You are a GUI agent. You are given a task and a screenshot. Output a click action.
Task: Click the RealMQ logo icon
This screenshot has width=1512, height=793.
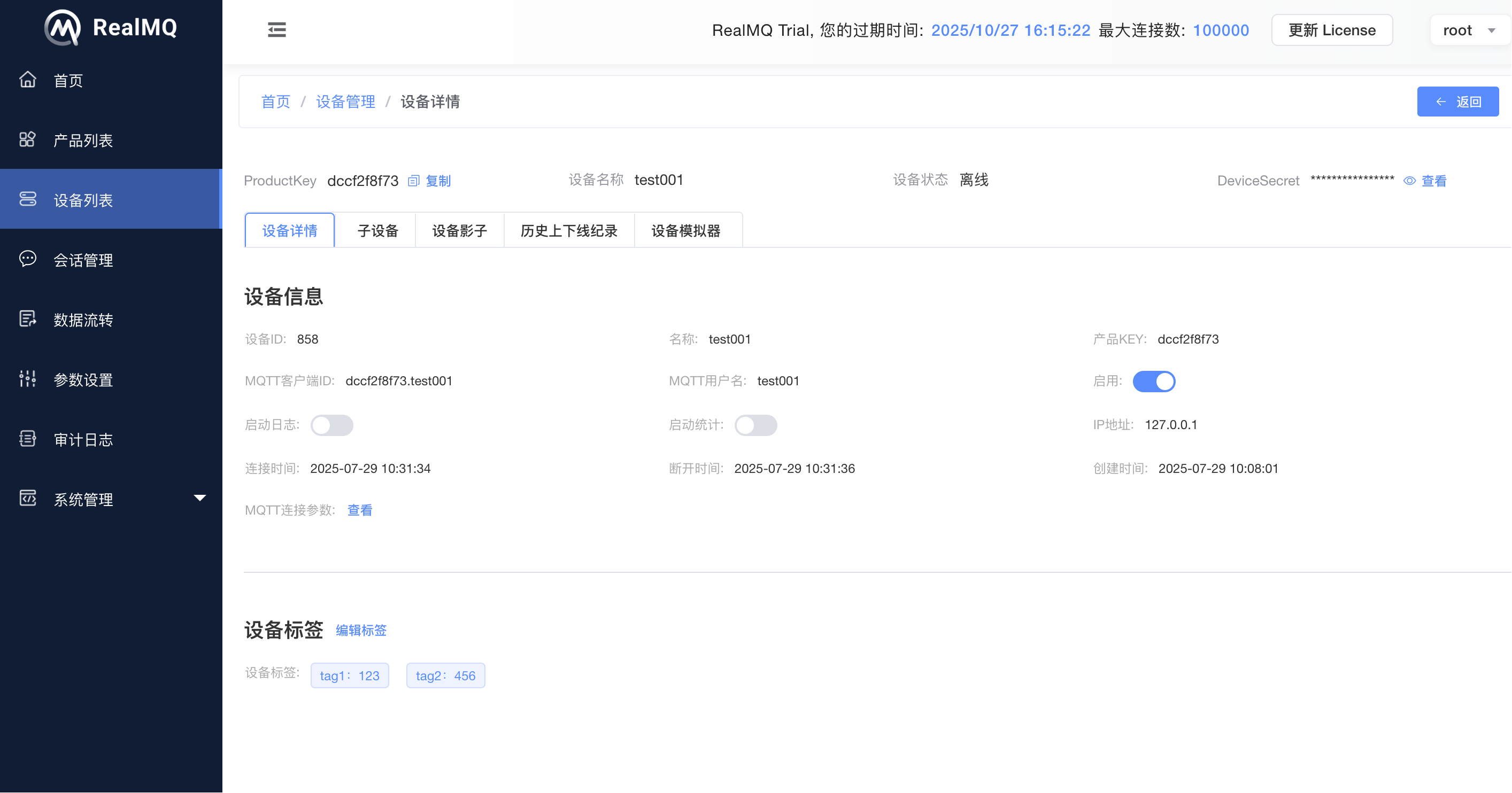pos(63,27)
